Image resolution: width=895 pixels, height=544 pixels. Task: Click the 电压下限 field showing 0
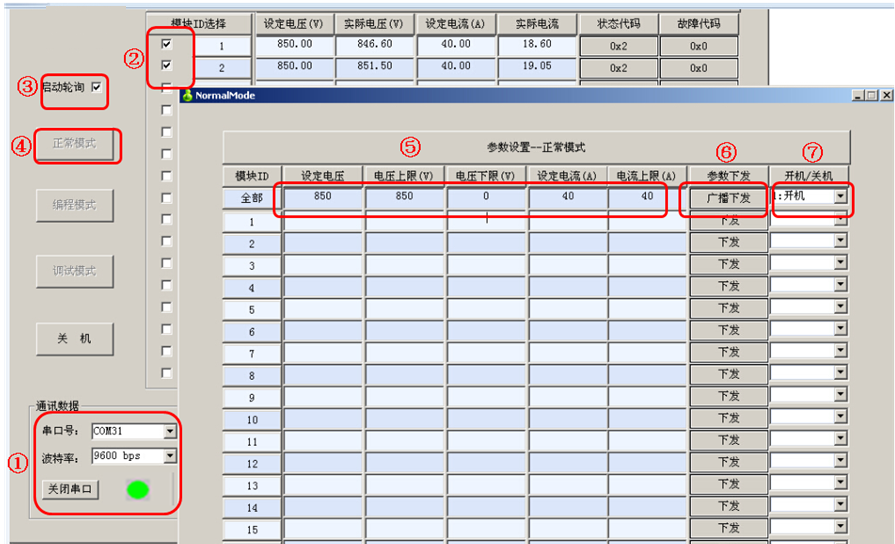pyautogui.click(x=486, y=198)
